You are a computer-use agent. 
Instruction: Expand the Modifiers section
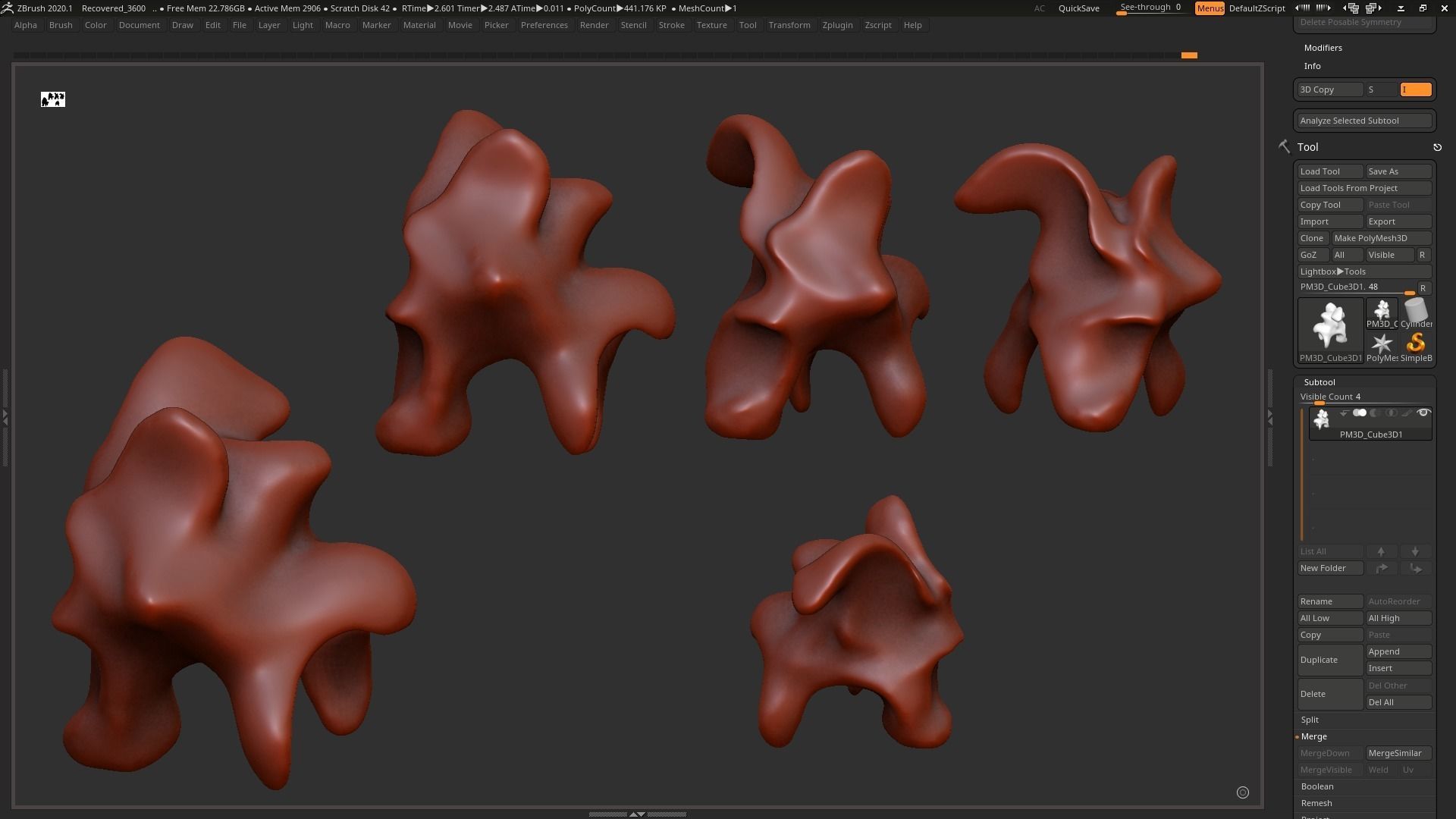point(1323,48)
